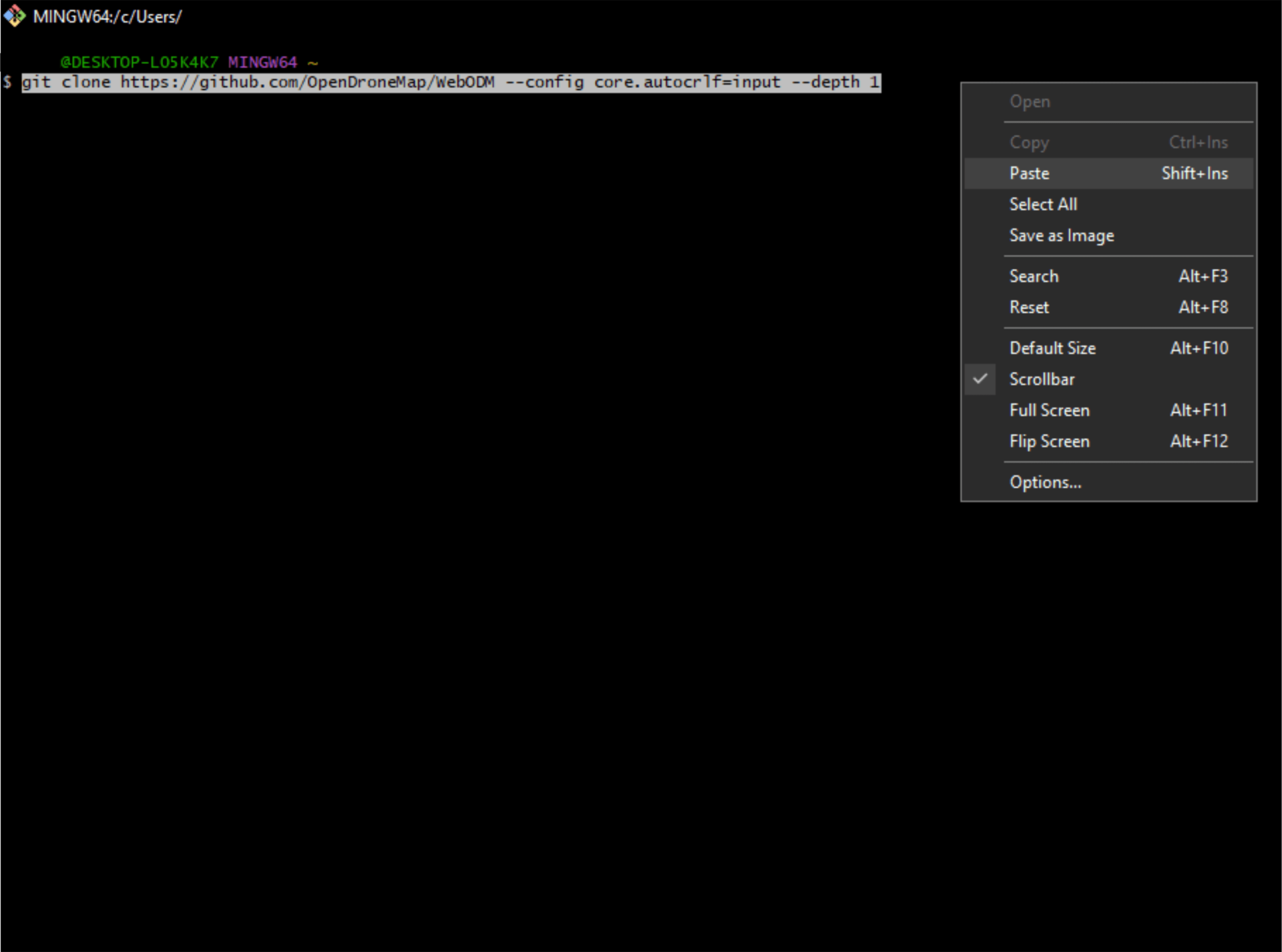Viewport: 1282px width, 952px height.
Task: Toggle the Scrollbar menu option
Action: pyautogui.click(x=1042, y=379)
